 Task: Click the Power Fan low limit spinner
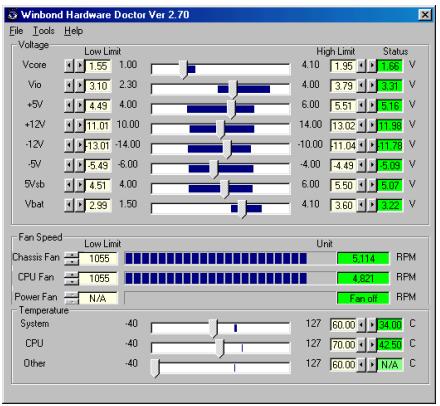71,298
